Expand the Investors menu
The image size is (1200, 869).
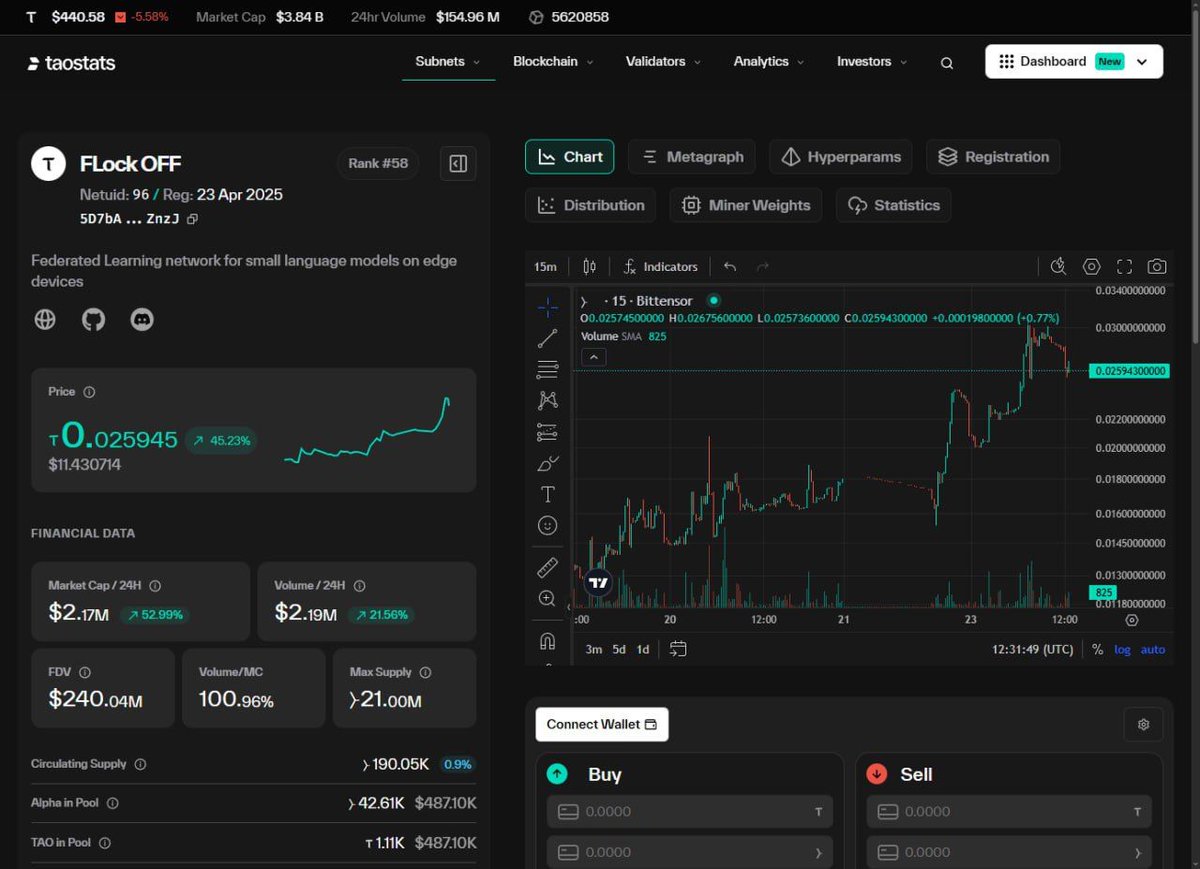(x=872, y=61)
